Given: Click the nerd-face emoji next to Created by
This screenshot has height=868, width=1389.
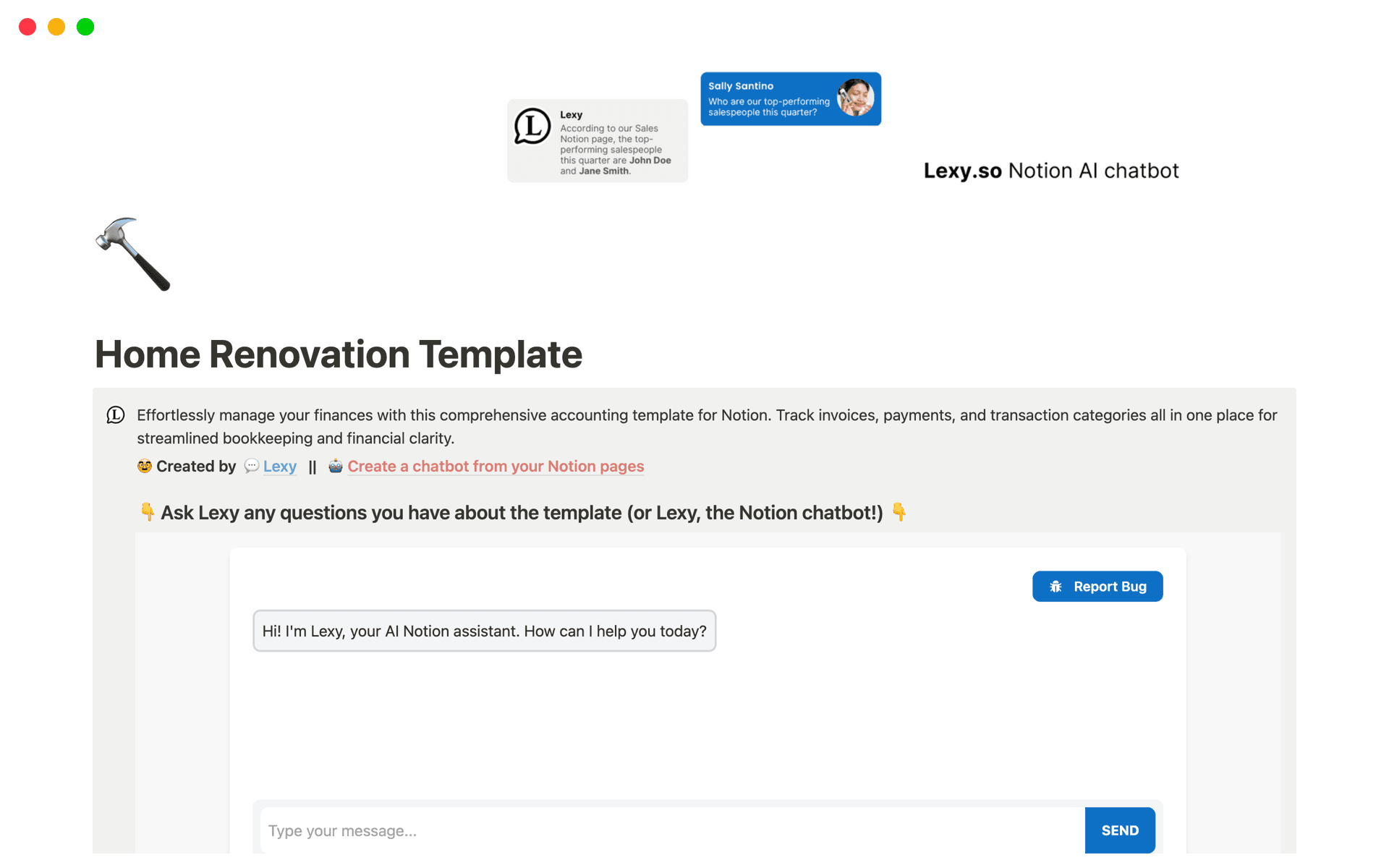Looking at the screenshot, I should tap(144, 466).
